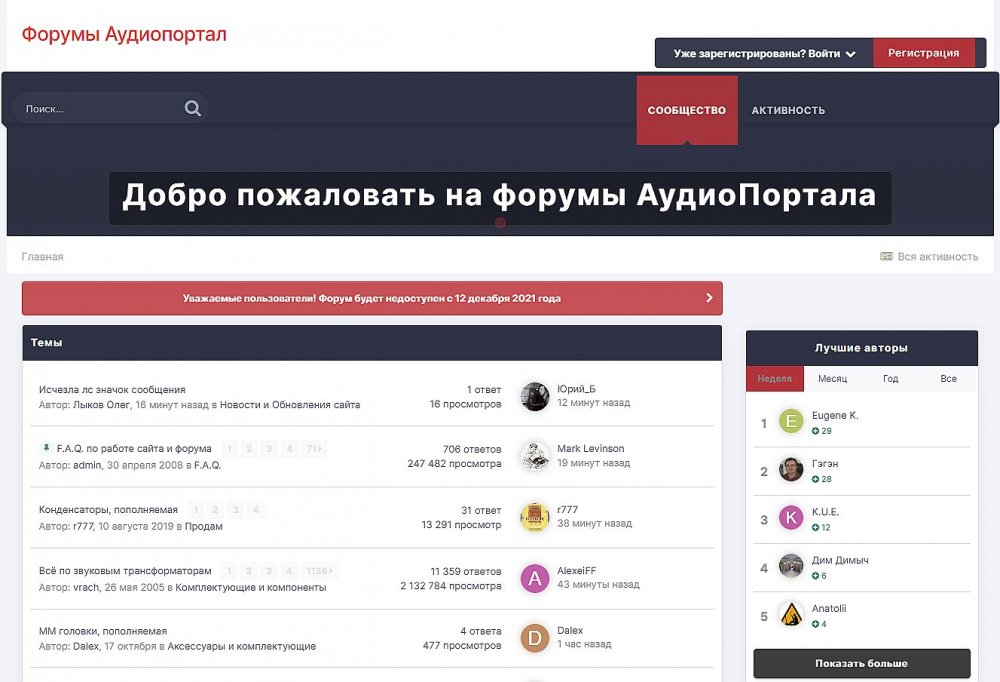The width and height of the screenshot is (1000, 682).
Task: Jump to last page 1136 of transformers topic
Action: tap(319, 571)
